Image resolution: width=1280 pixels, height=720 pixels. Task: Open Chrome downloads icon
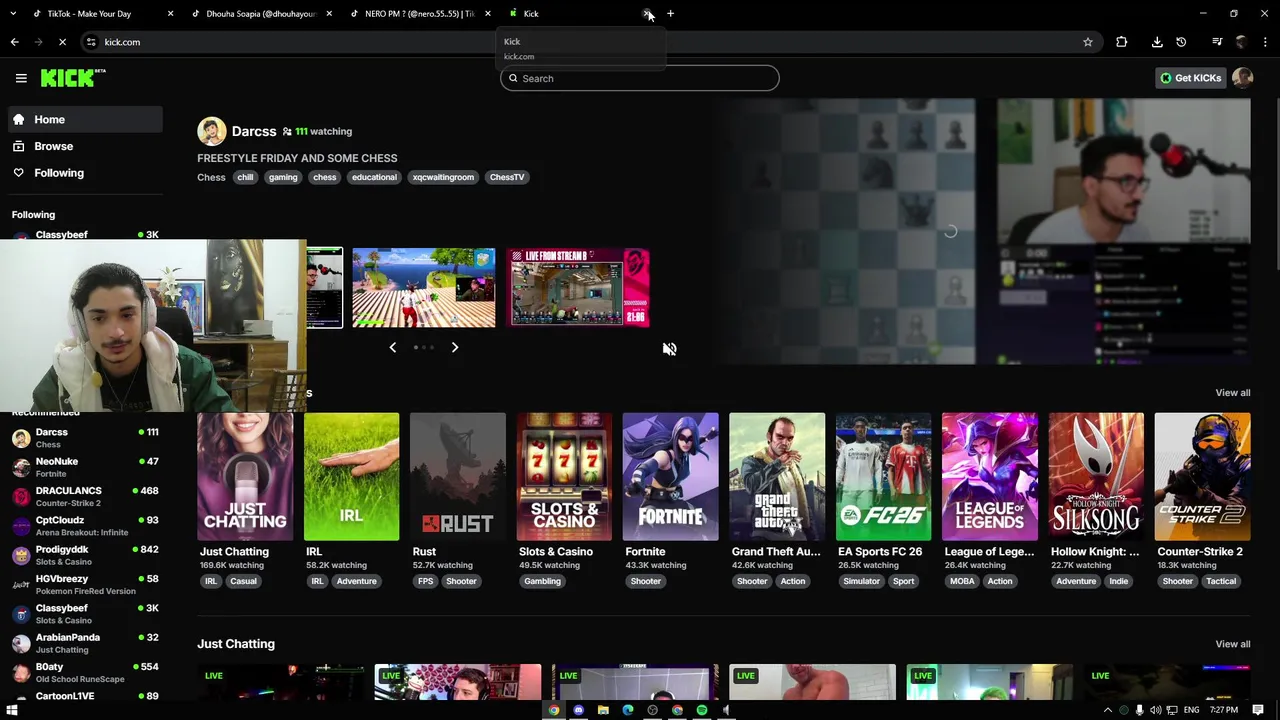coord(1157,42)
